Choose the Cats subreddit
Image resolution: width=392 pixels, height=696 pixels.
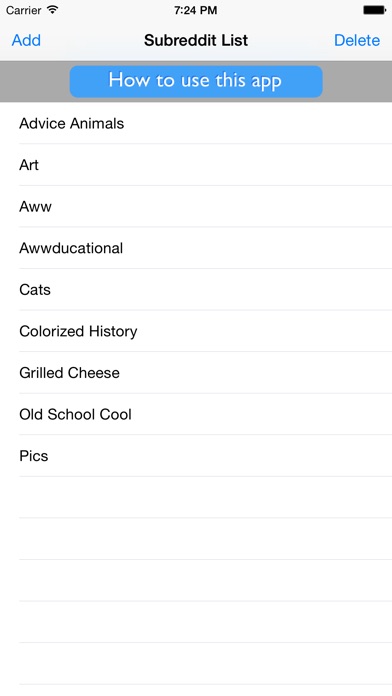pyautogui.click(x=196, y=289)
